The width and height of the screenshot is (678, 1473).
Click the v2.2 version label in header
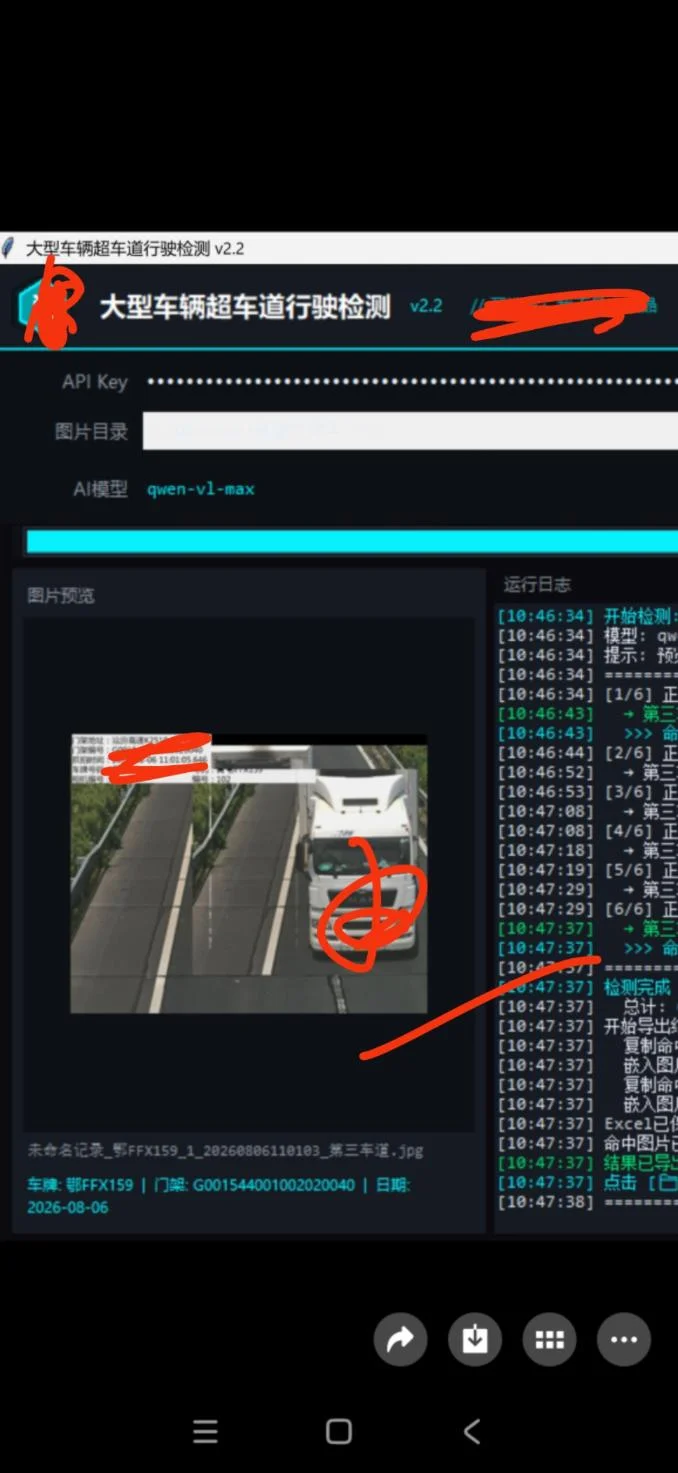coord(426,306)
